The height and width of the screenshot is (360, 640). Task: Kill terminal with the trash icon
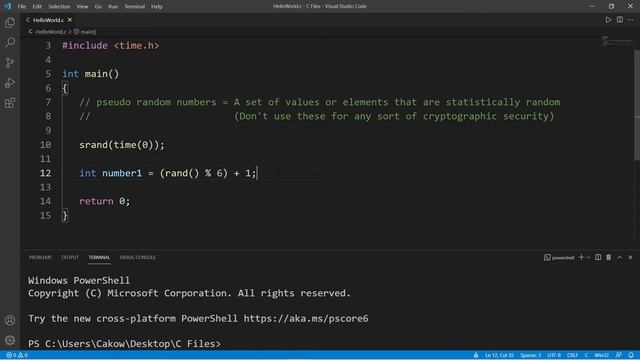(609, 257)
